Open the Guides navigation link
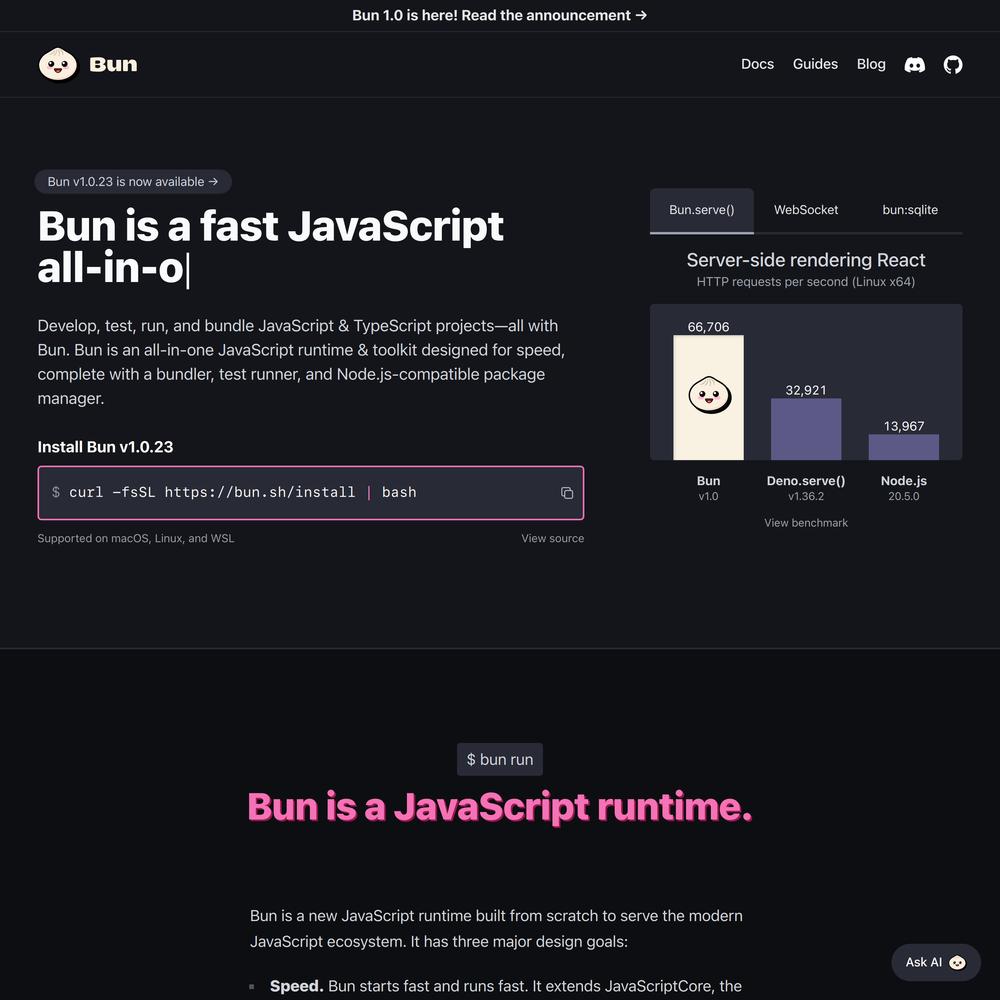This screenshot has width=1000, height=1000. point(815,64)
